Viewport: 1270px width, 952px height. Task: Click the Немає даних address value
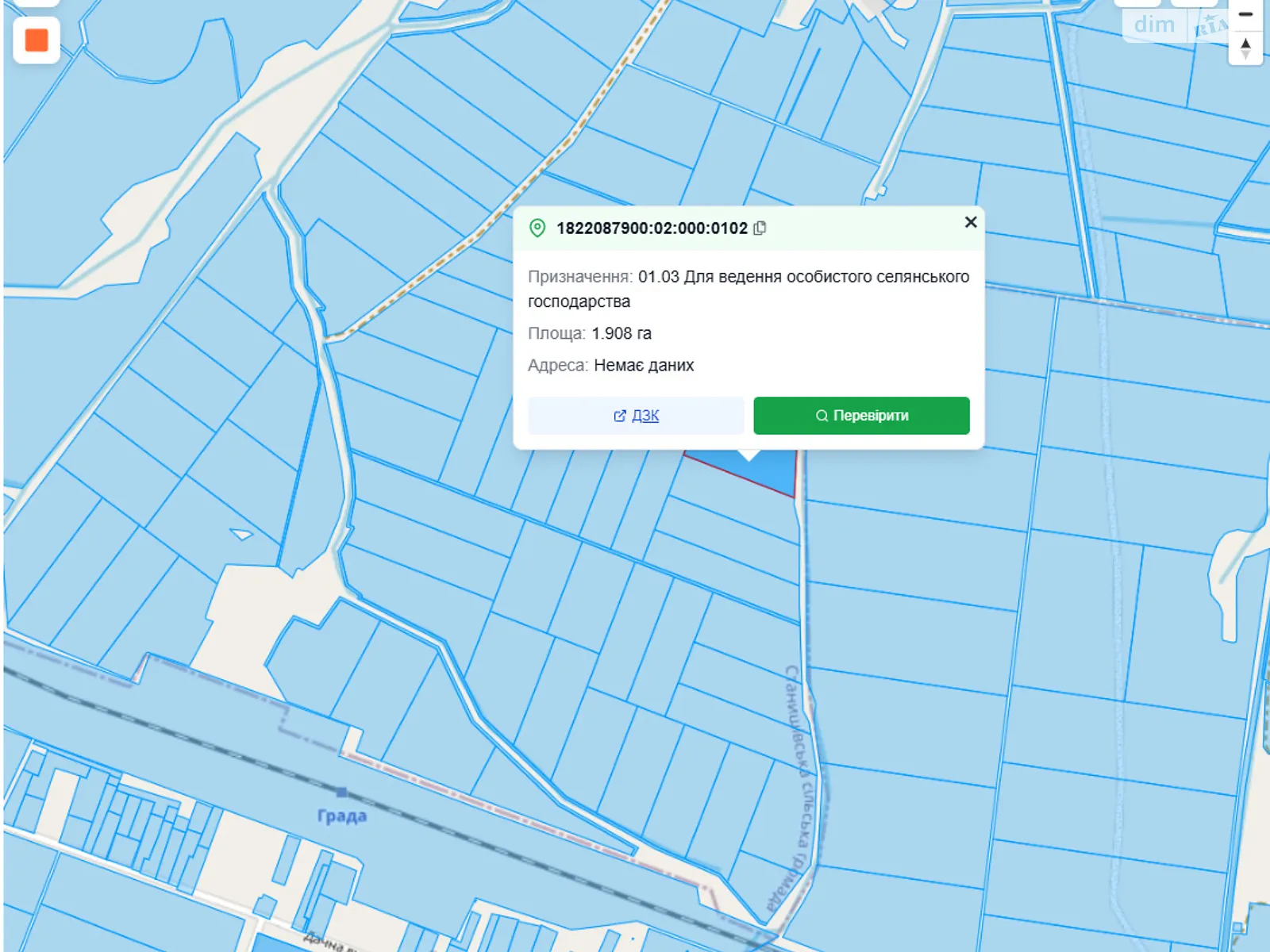point(644,365)
